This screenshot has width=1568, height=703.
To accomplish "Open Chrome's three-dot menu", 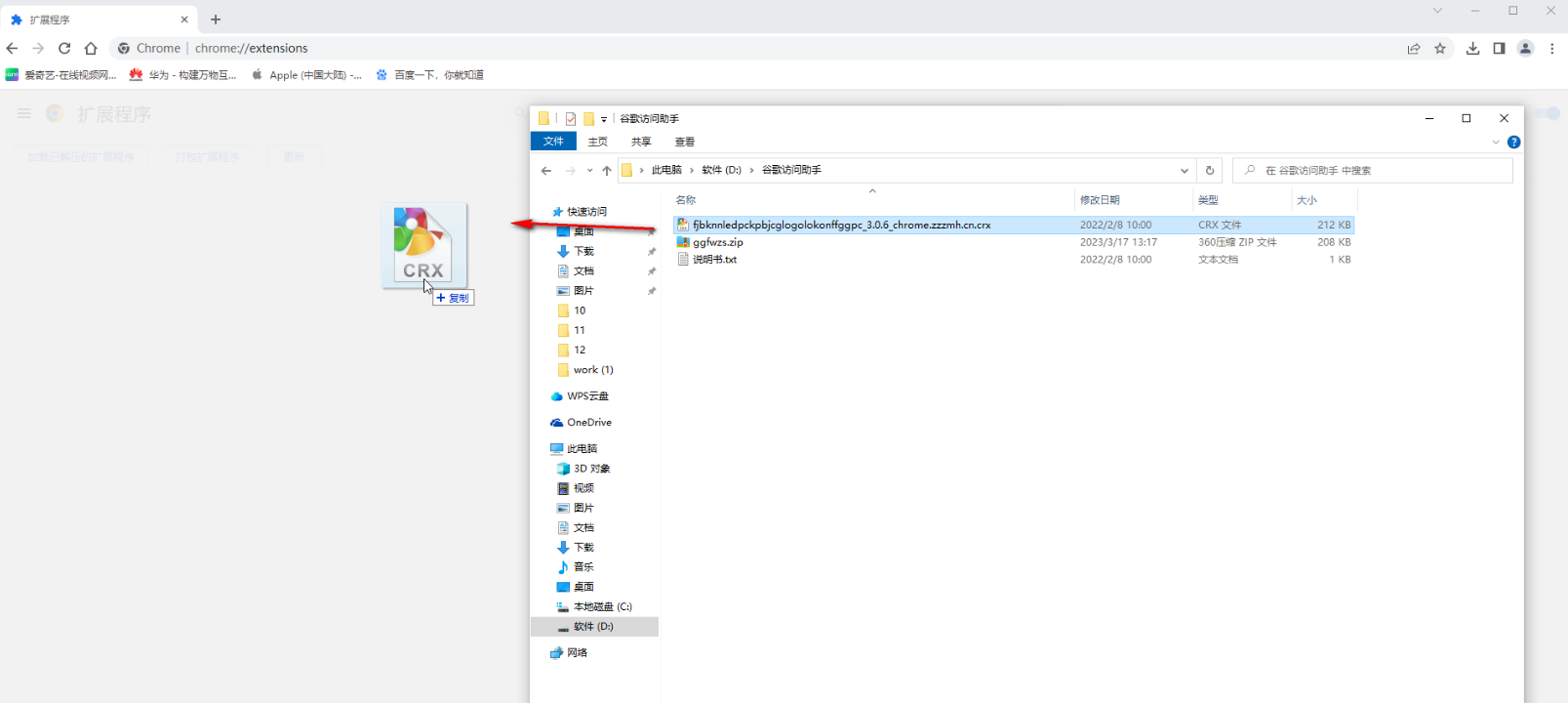I will (1552, 49).
